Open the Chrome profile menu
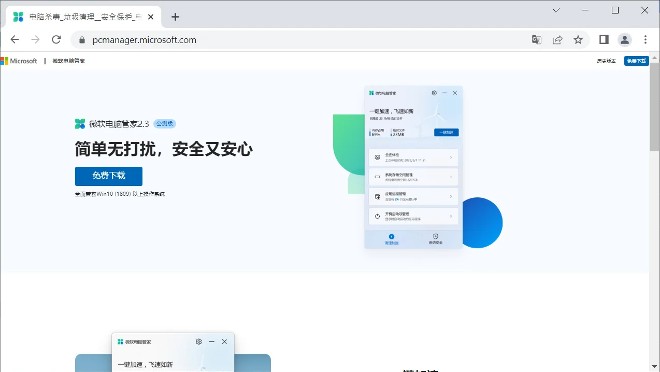This screenshot has height=372, width=660. [625, 40]
